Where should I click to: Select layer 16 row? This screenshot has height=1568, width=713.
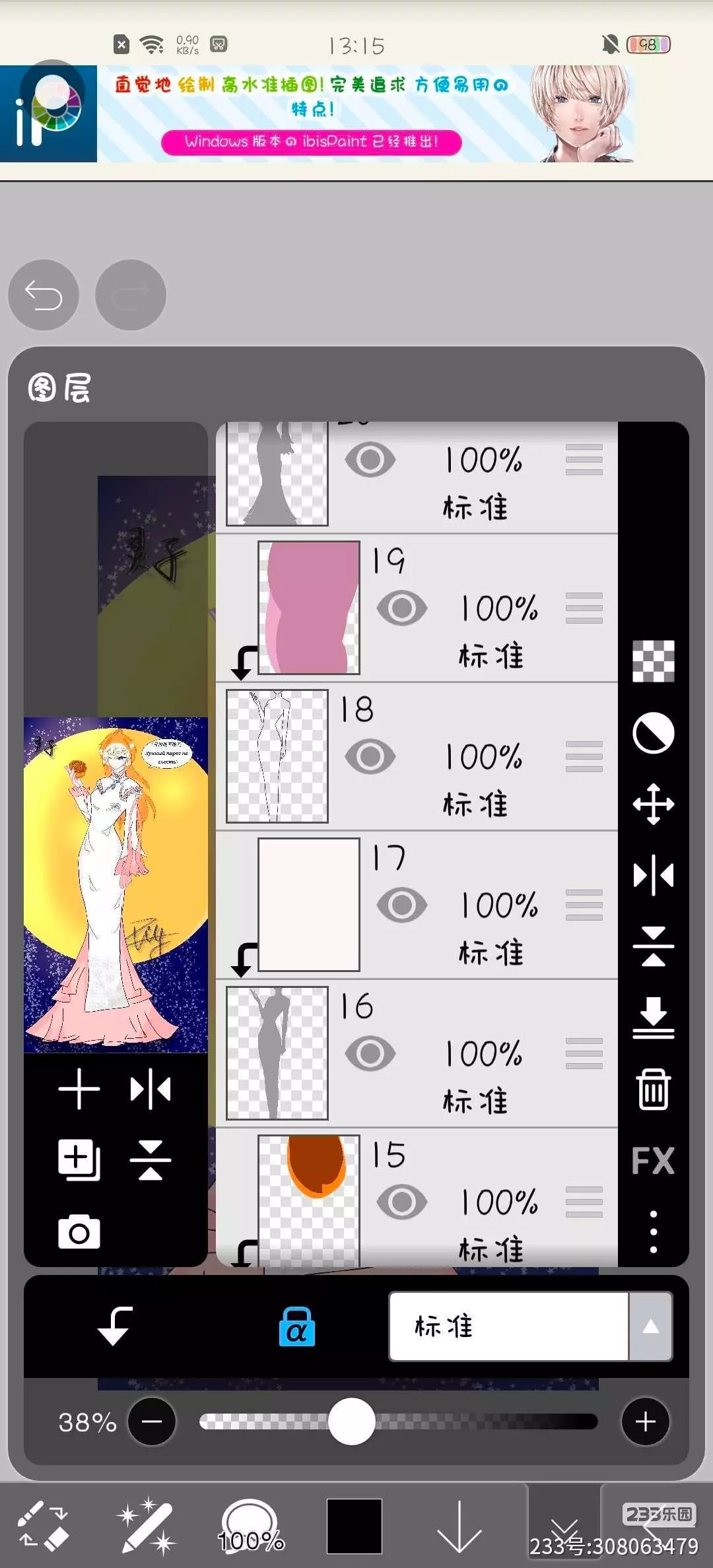(x=417, y=1053)
